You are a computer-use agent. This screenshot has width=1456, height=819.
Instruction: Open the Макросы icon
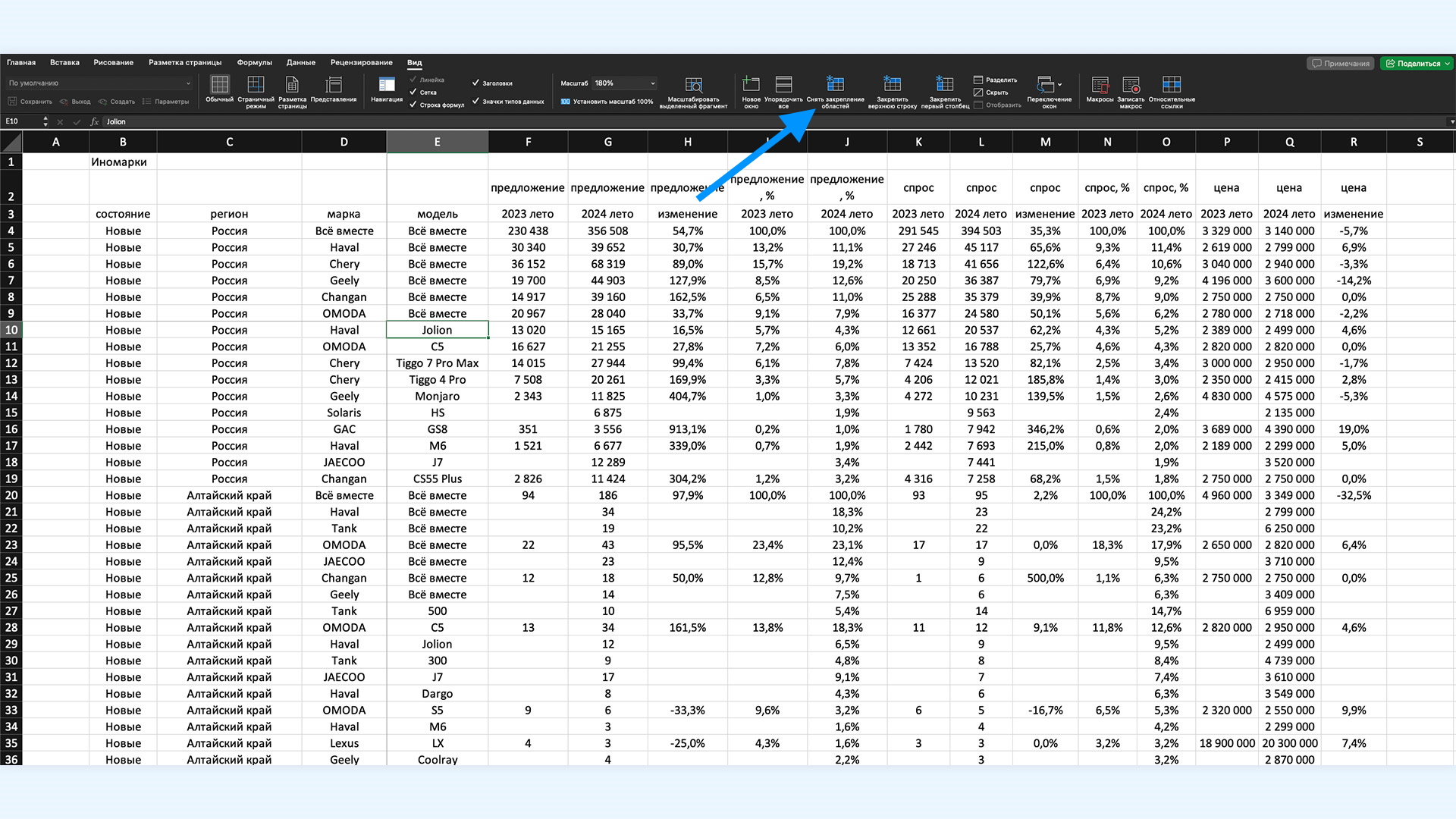coord(1100,84)
